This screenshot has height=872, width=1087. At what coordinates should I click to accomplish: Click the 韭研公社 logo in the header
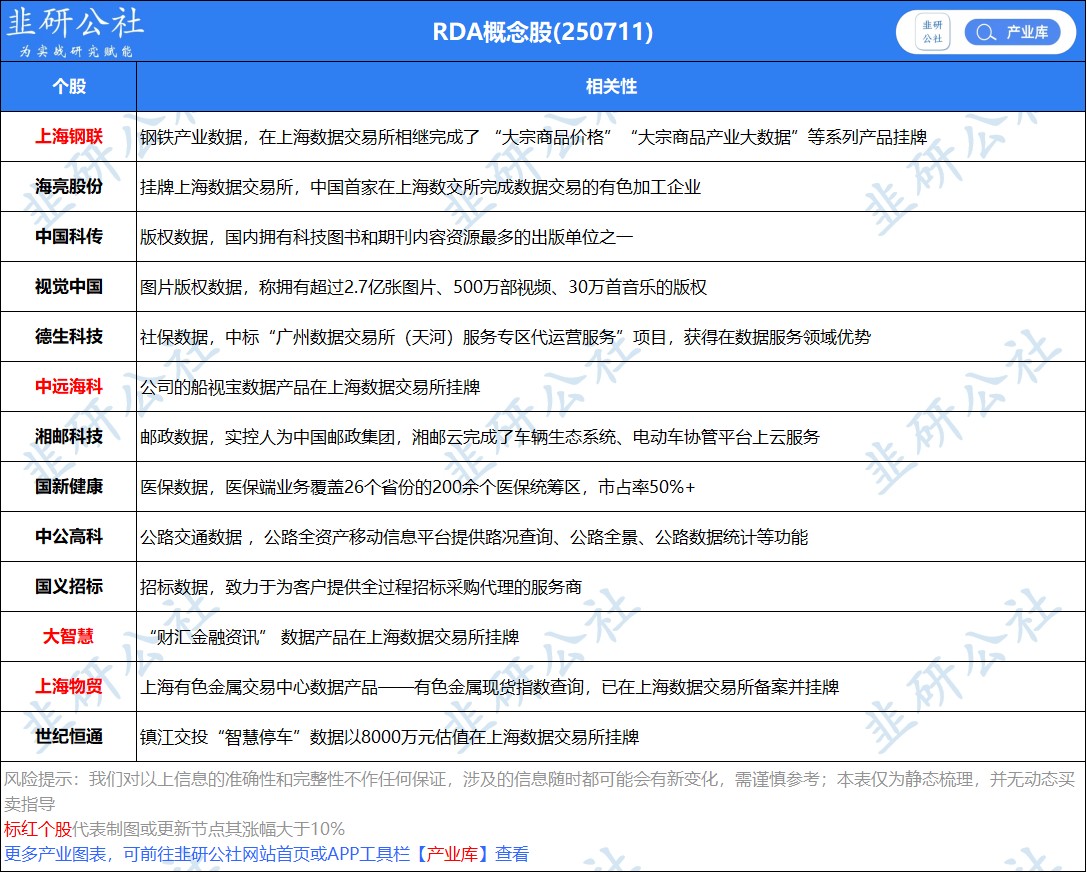coord(75,31)
